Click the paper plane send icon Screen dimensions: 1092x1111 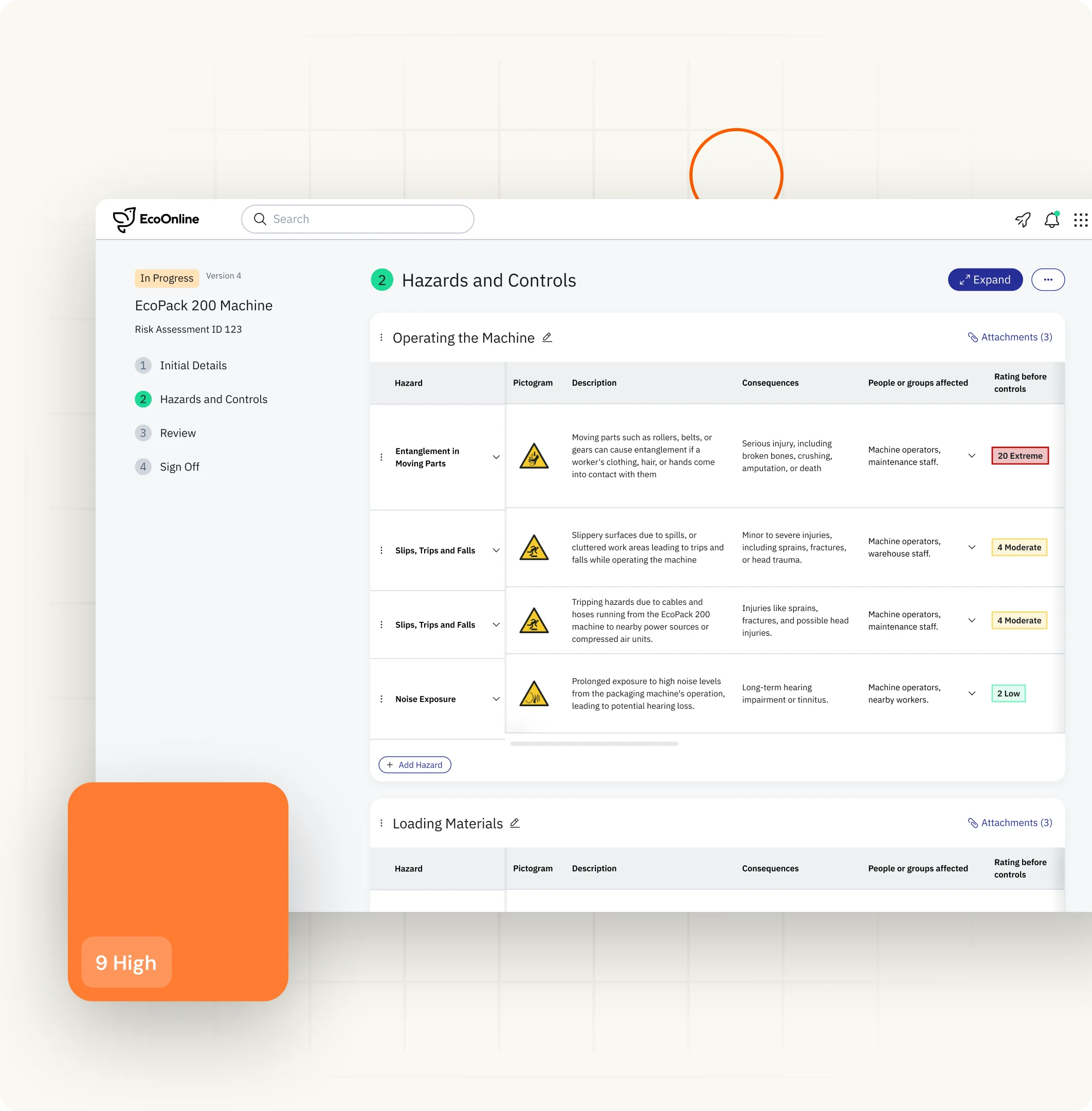[x=1022, y=220]
